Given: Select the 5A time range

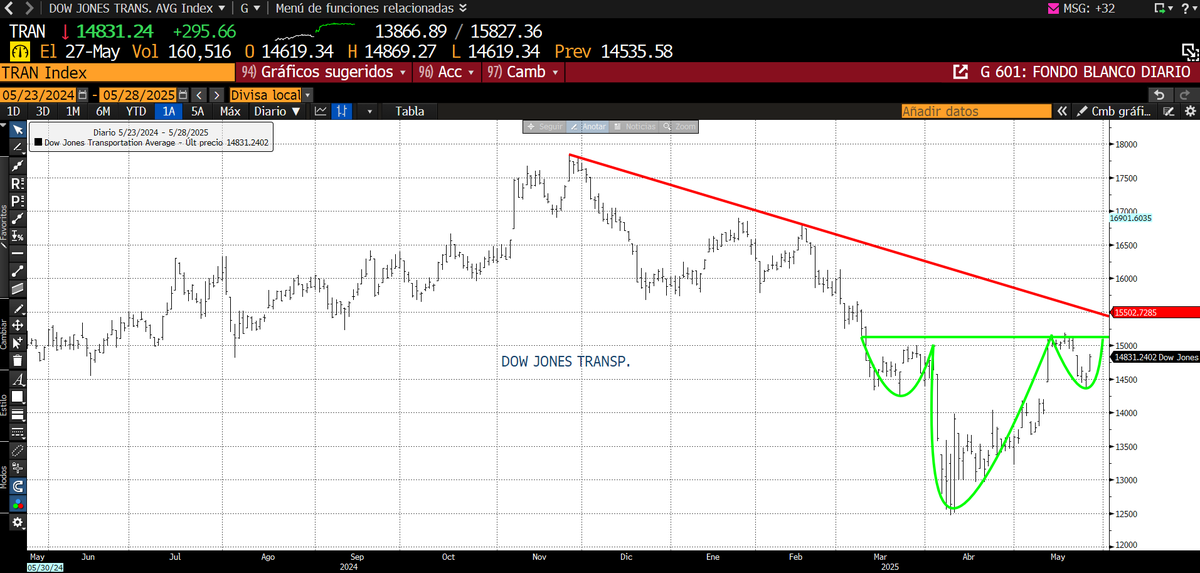Looking at the screenshot, I should [x=197, y=111].
